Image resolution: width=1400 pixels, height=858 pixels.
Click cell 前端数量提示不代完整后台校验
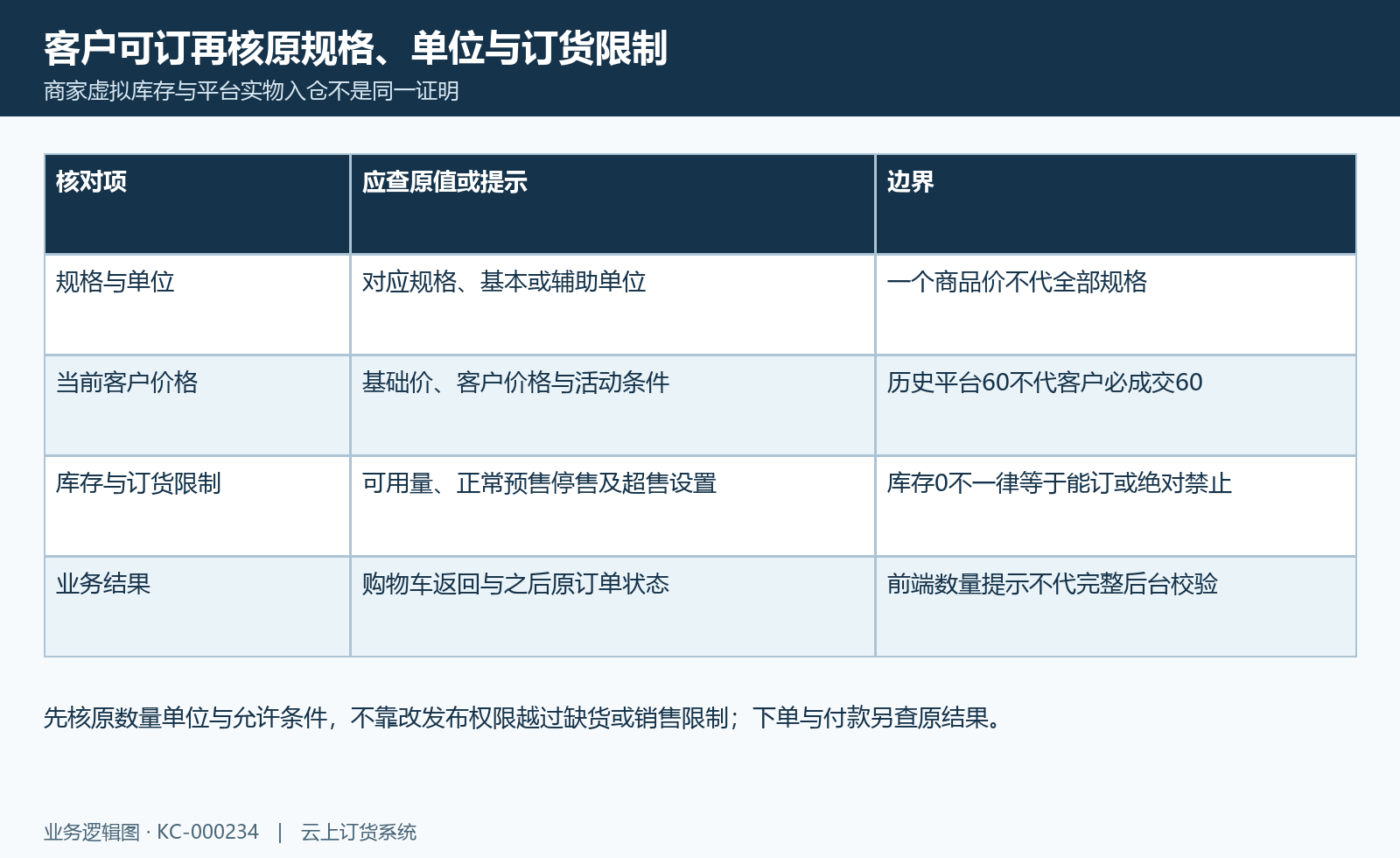click(1116, 607)
